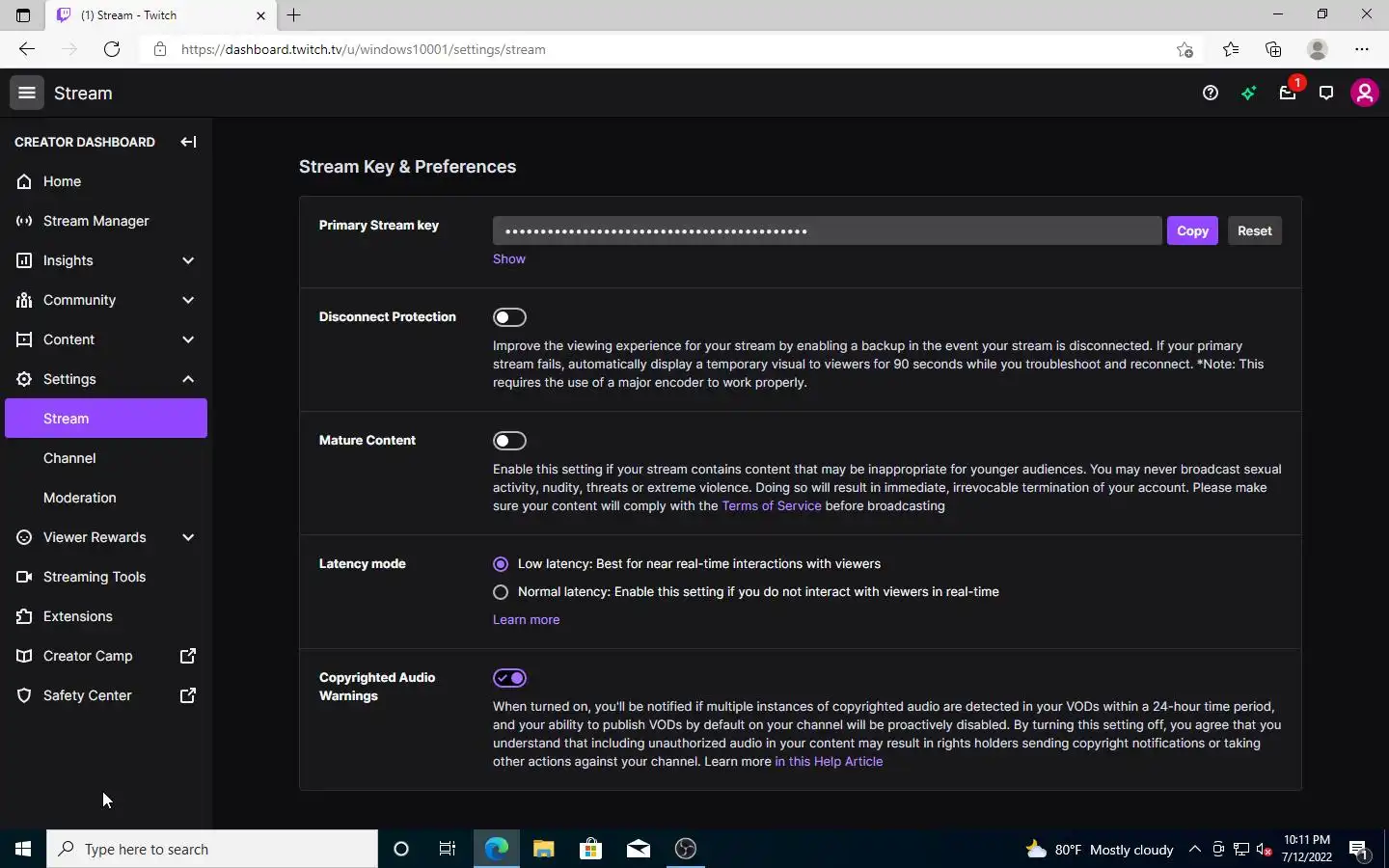This screenshot has height=868, width=1389.
Task: Select Normal latency radio option
Action: tap(501, 592)
